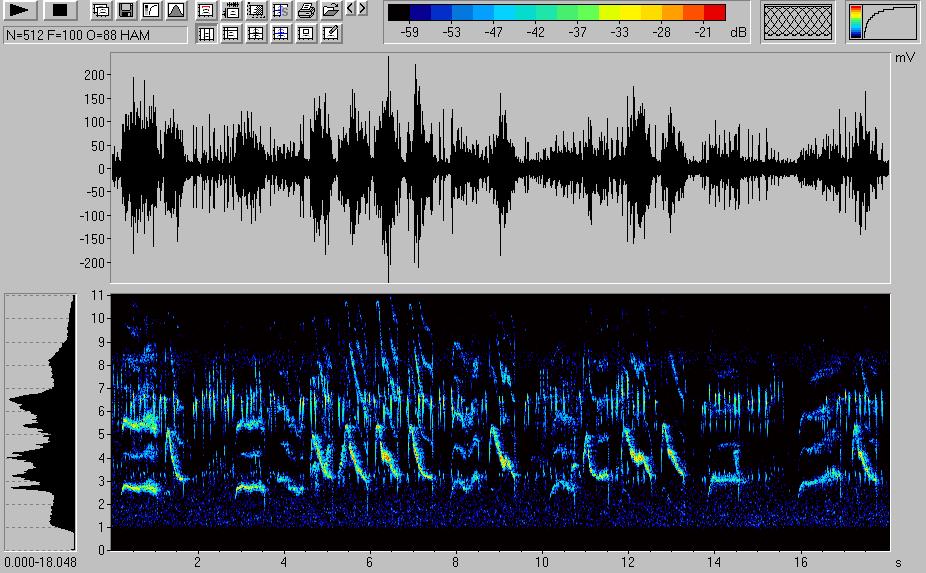Click the right arrow scroll button
The image size is (926, 573).
point(362,10)
